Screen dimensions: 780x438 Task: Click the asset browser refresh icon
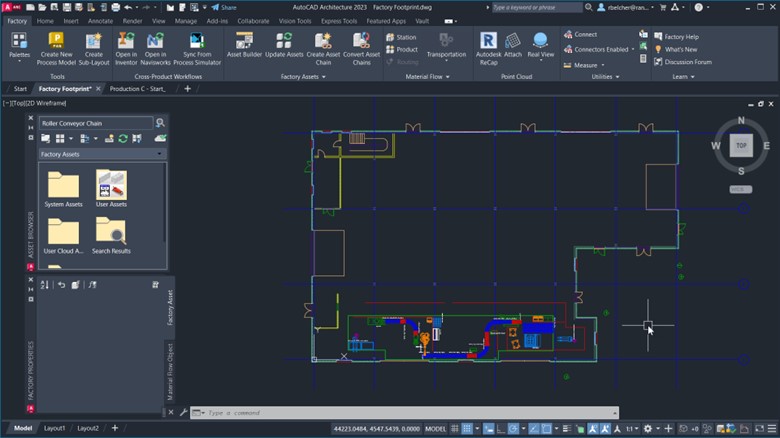tap(123, 138)
